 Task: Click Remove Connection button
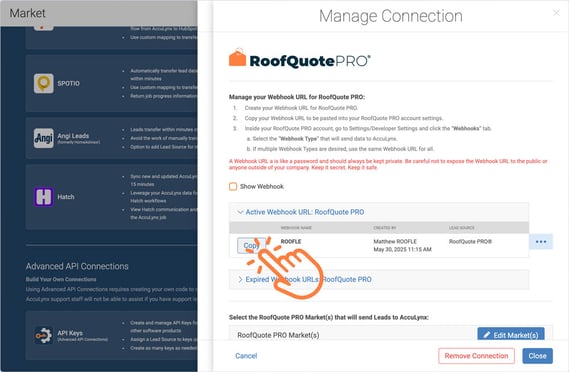pos(476,356)
